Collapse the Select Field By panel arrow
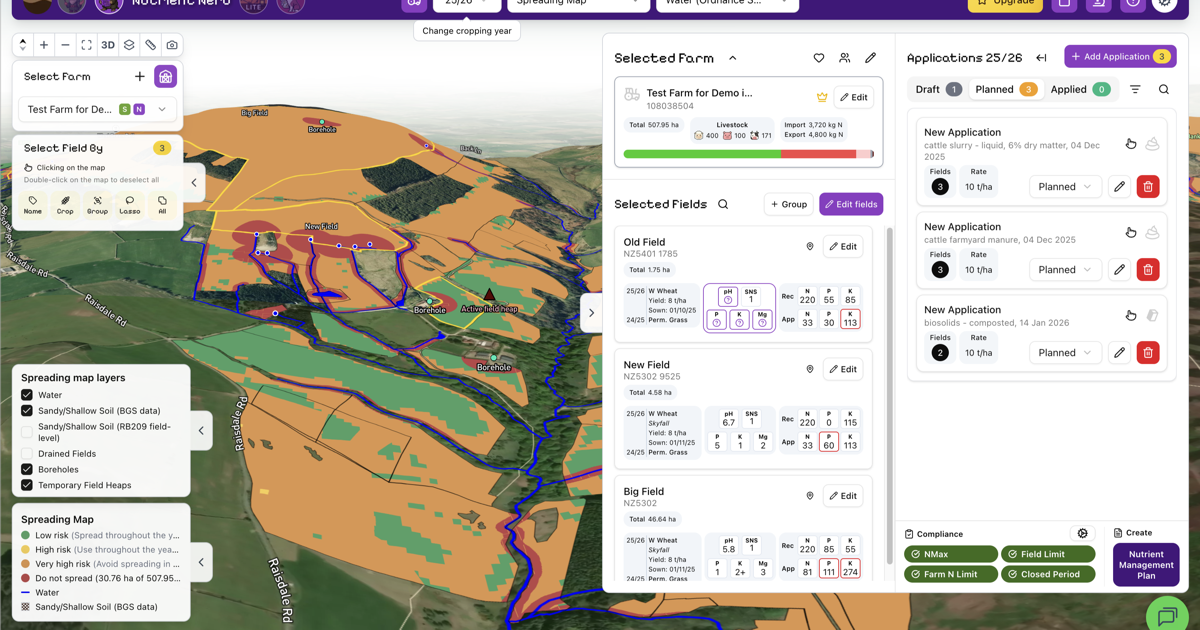This screenshot has height=630, width=1200. (194, 182)
